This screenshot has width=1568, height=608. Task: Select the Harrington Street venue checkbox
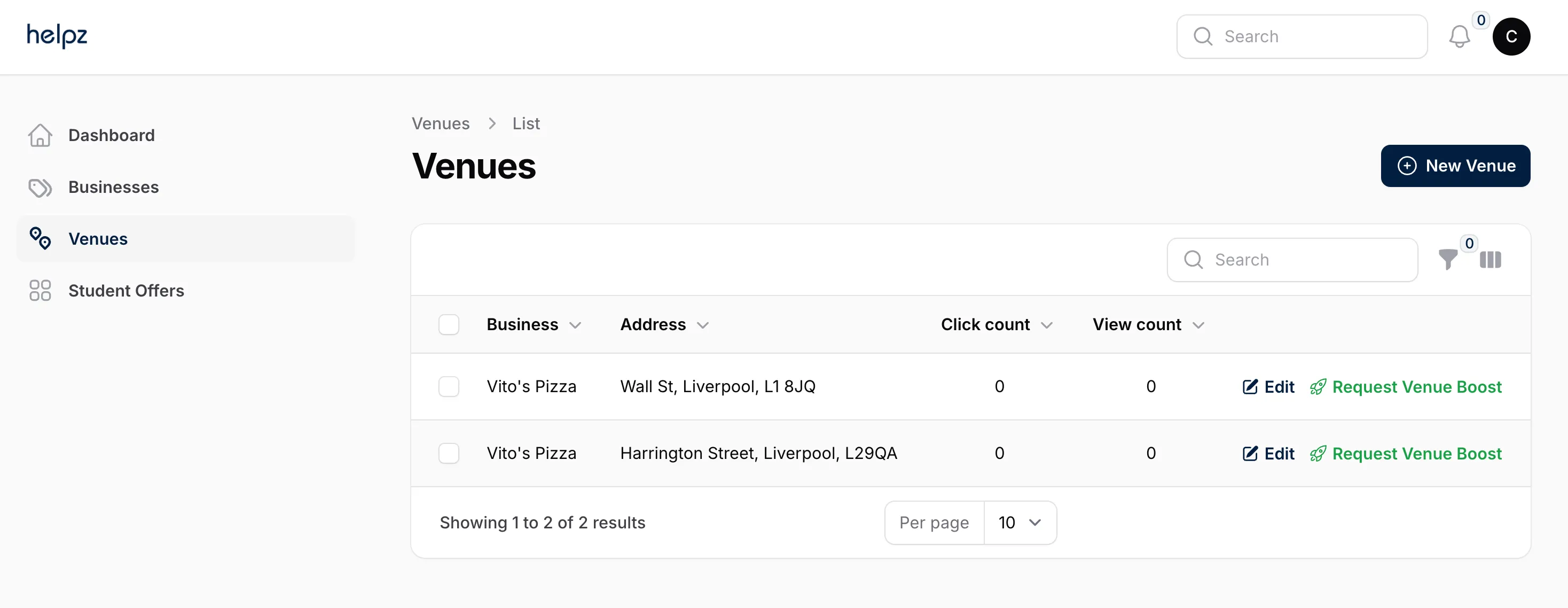[x=449, y=453]
